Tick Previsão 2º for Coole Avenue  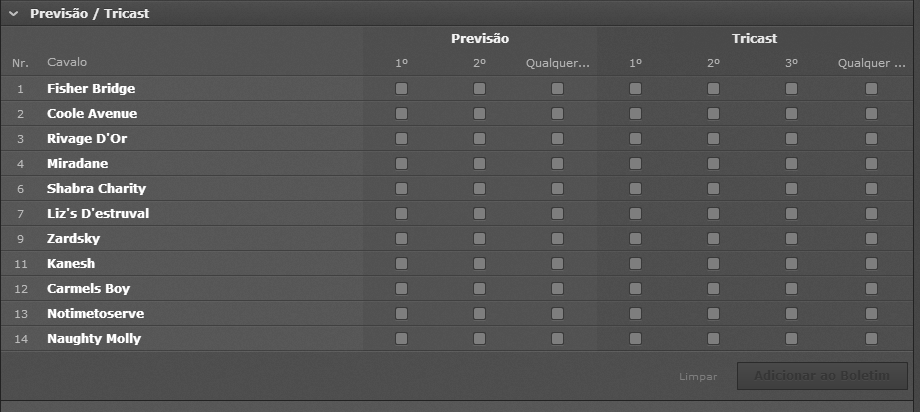click(480, 114)
